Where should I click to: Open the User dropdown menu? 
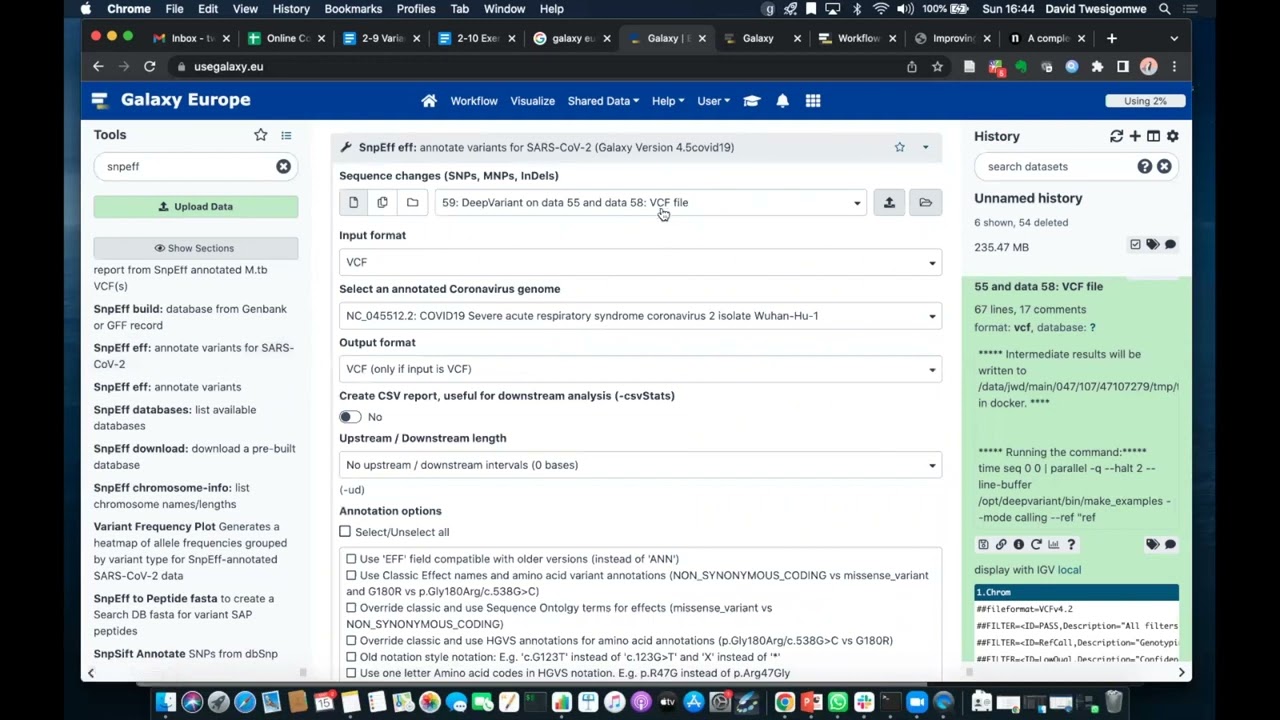pos(713,101)
